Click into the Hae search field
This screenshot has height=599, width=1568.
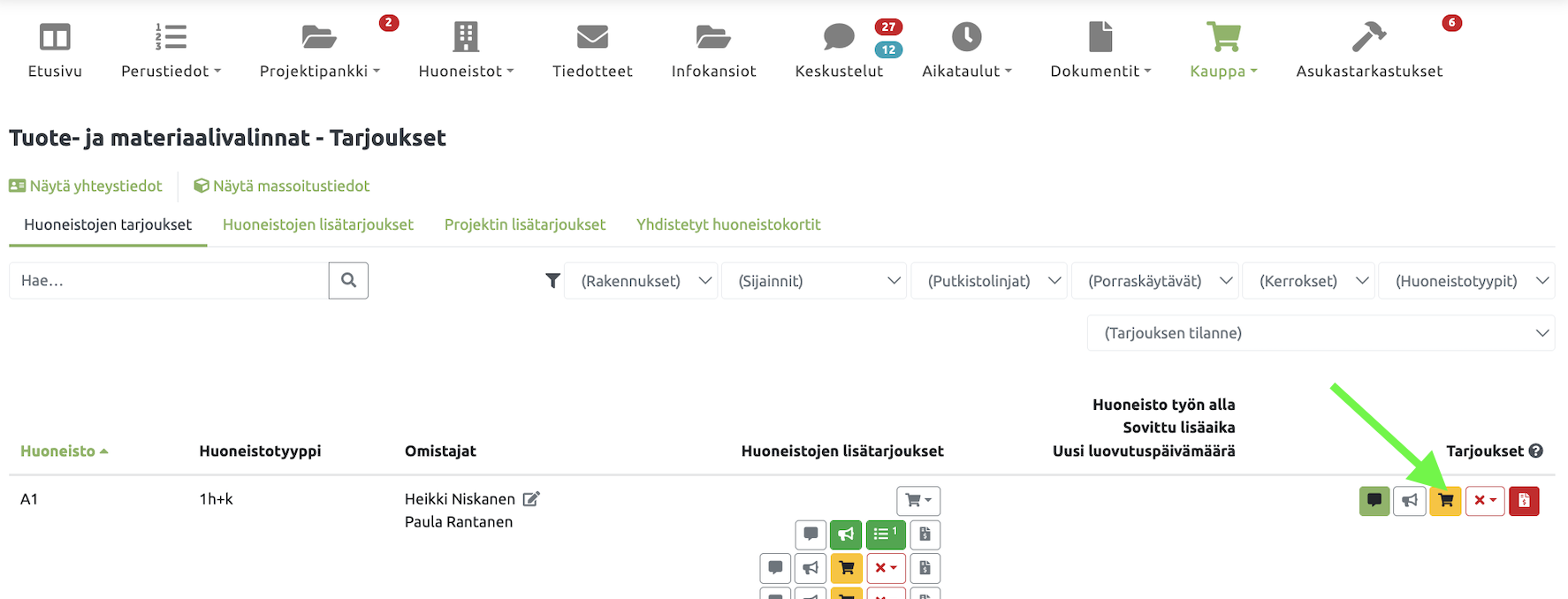coord(169,281)
